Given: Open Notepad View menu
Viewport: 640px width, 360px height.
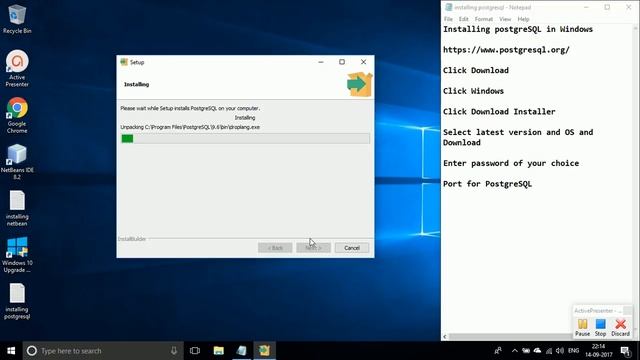Looking at the screenshot, I should pyautogui.click(x=505, y=19).
